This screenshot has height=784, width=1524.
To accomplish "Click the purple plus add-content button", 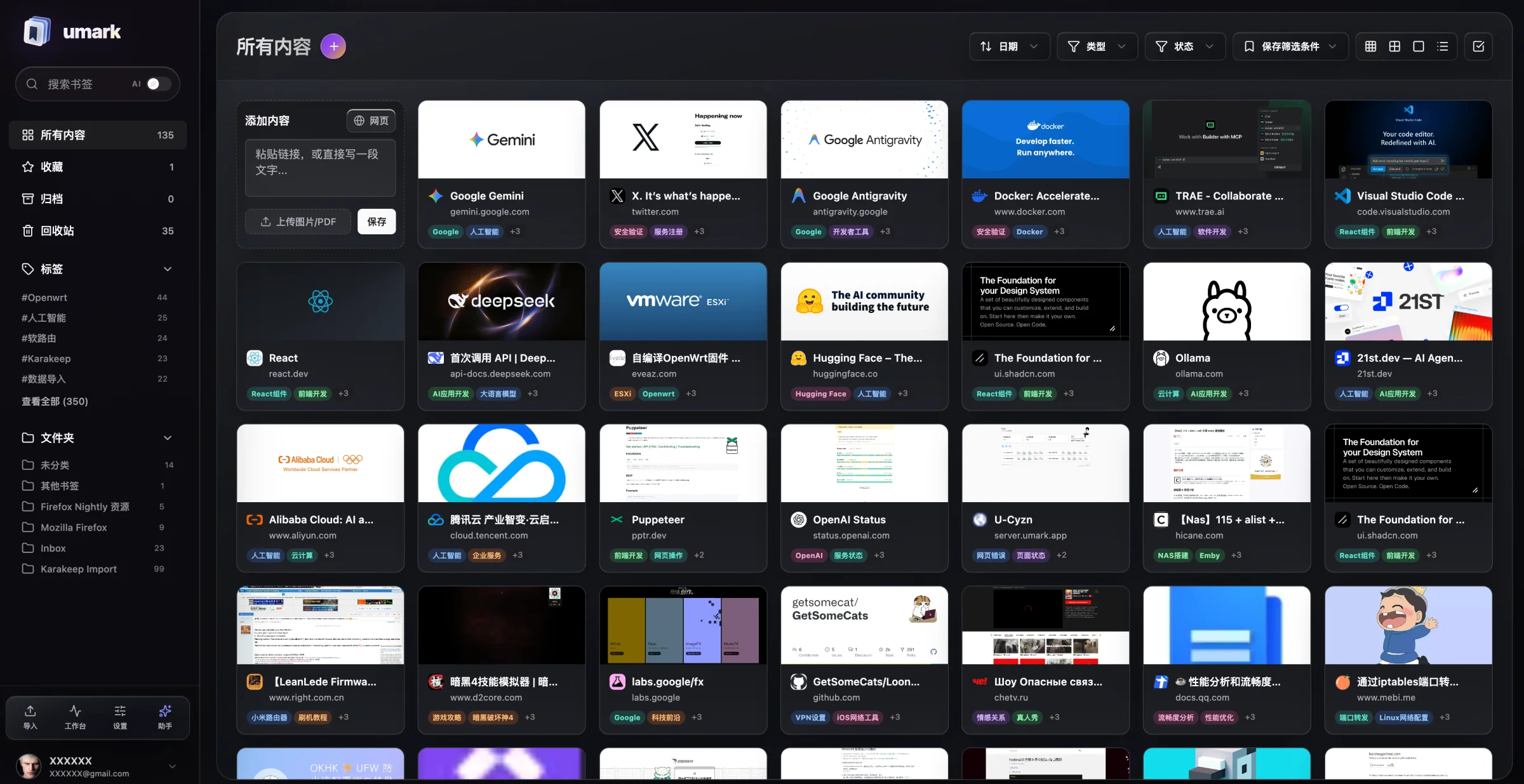I will click(x=333, y=46).
